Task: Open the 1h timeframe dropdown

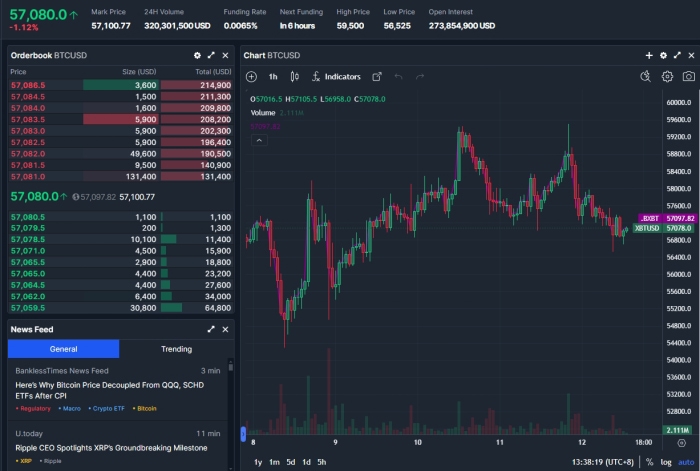Action: [x=273, y=76]
